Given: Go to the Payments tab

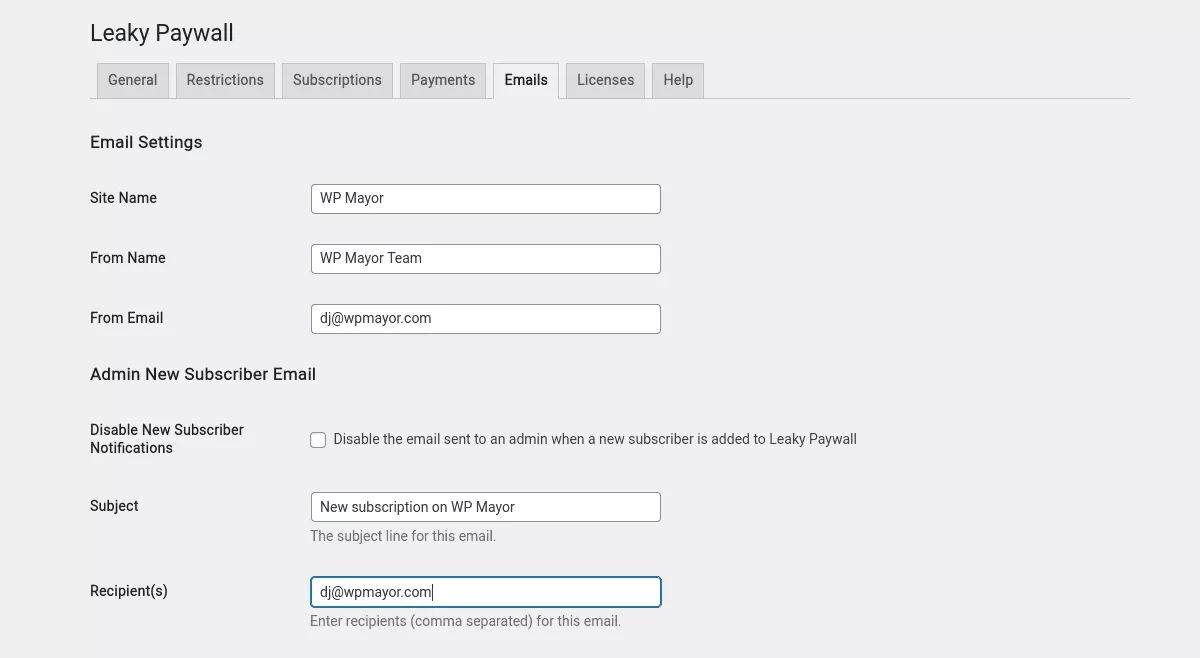Looking at the screenshot, I should pos(443,80).
